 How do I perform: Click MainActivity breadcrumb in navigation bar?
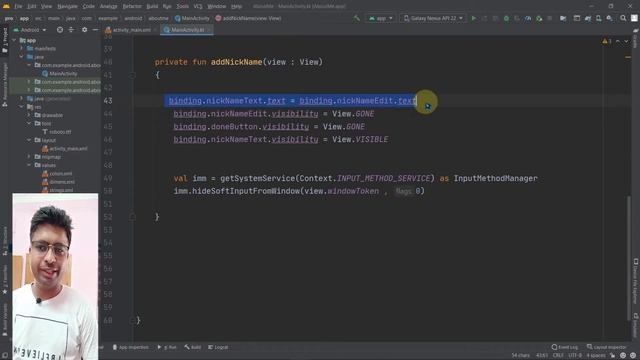192,18
